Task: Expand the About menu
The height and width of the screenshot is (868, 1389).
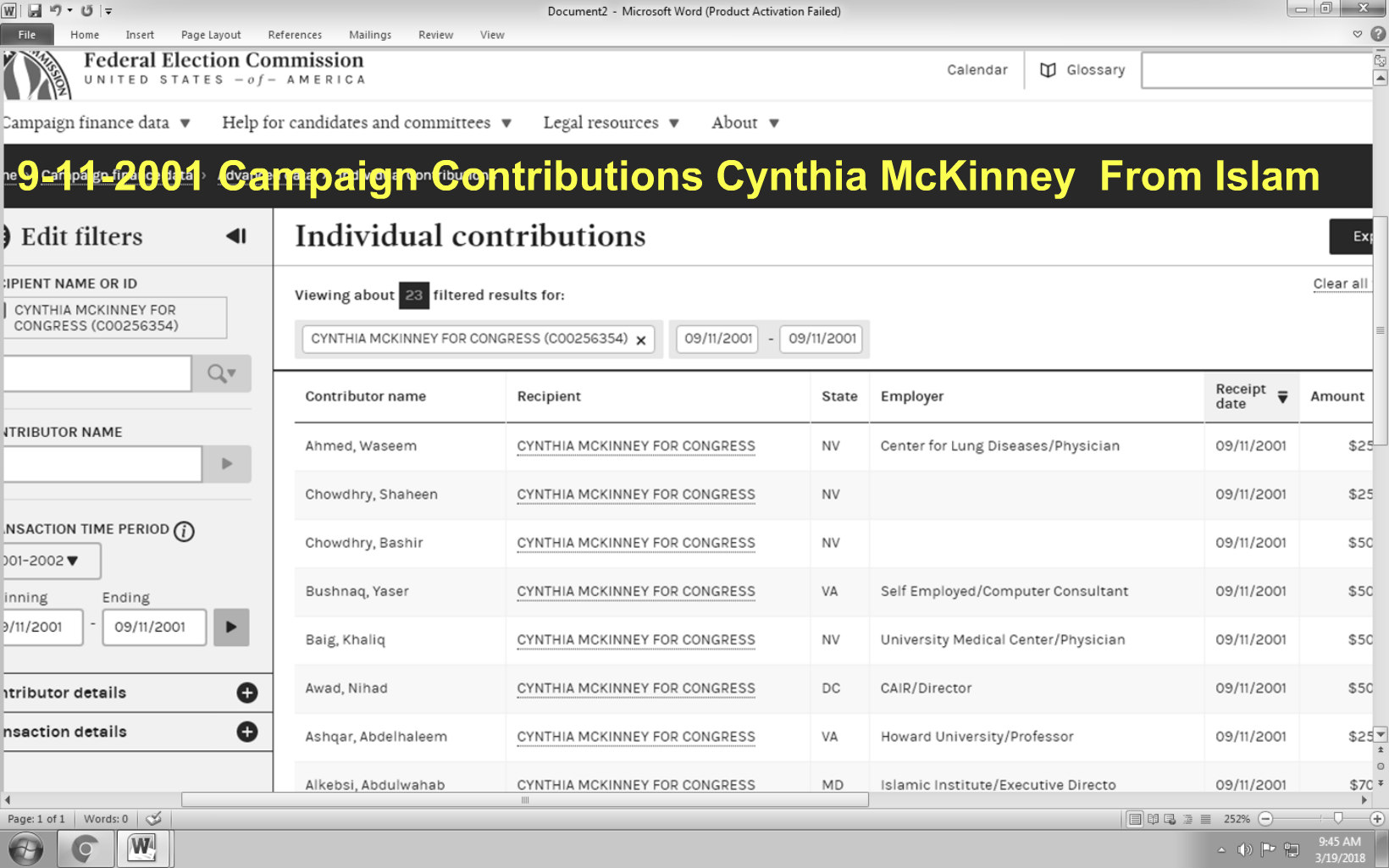Action: tap(744, 123)
